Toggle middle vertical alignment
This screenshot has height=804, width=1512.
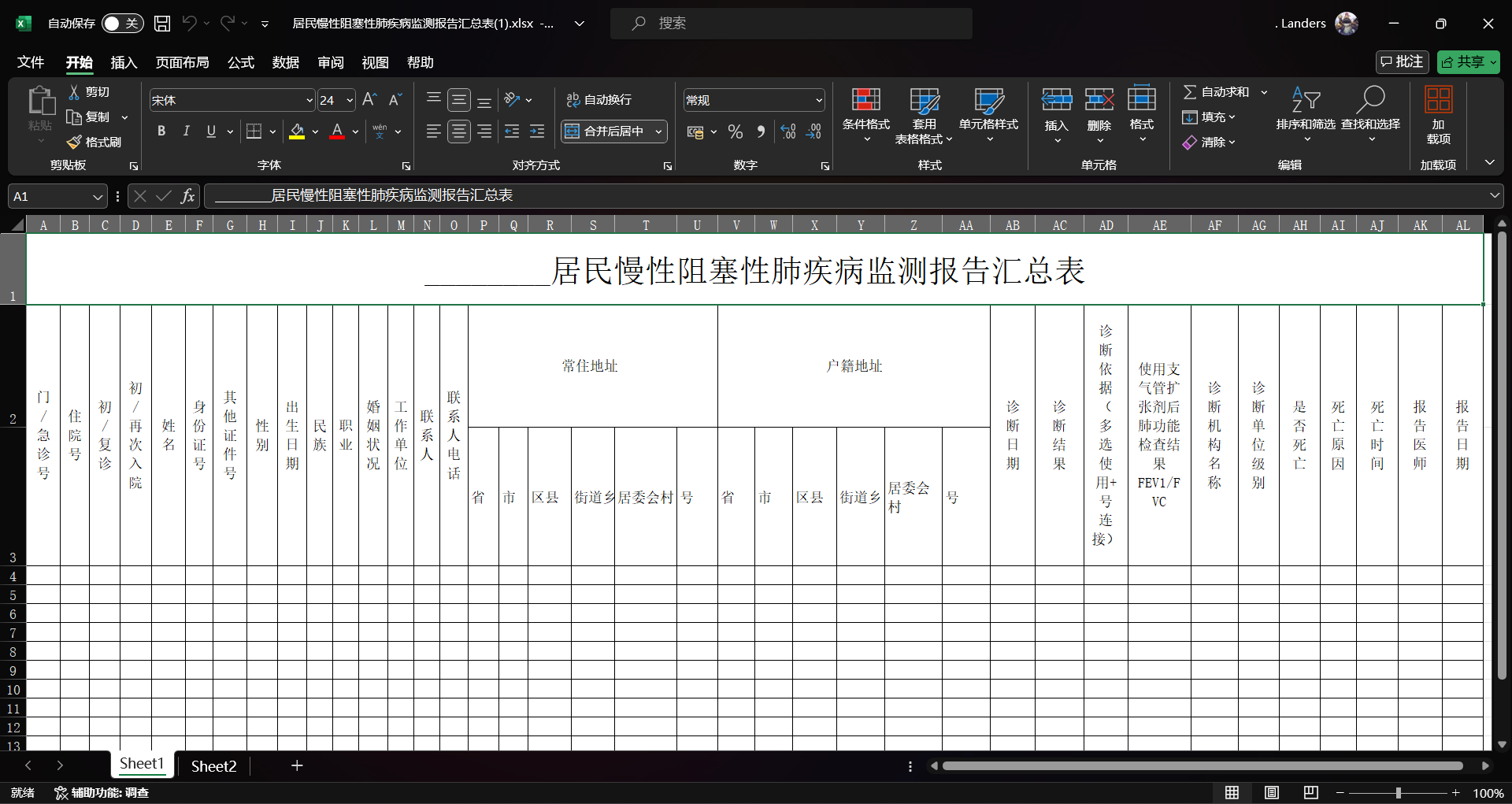pos(459,100)
